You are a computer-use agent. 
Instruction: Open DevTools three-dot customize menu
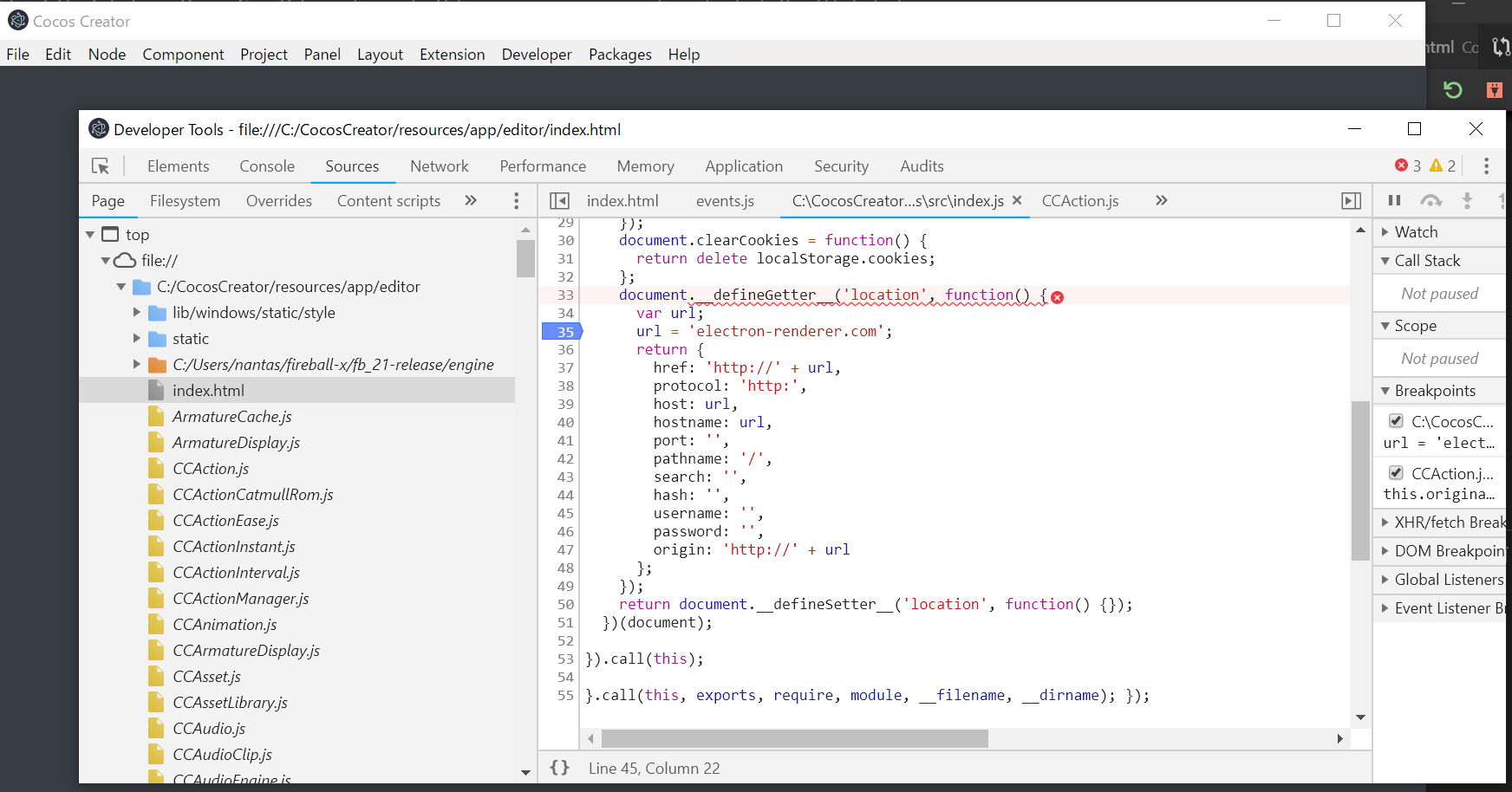tap(1486, 166)
